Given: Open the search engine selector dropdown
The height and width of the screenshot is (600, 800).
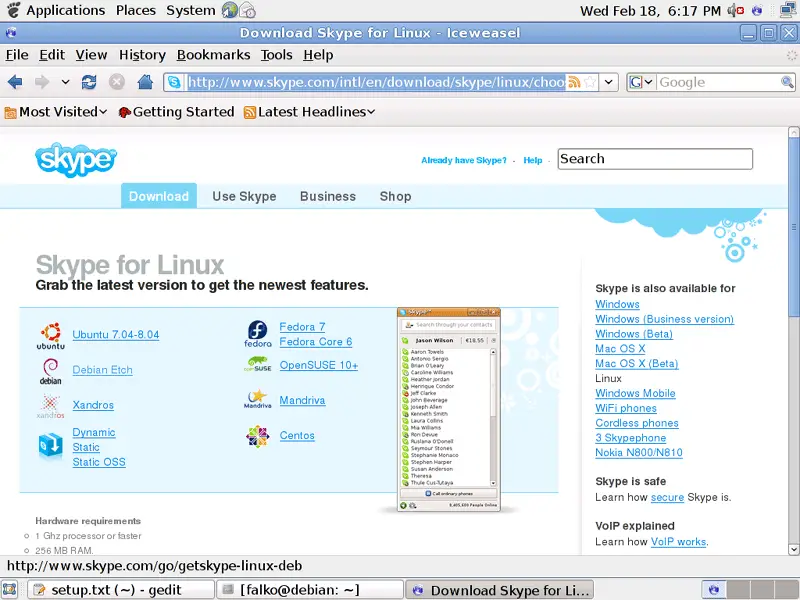Looking at the screenshot, I should point(641,82).
